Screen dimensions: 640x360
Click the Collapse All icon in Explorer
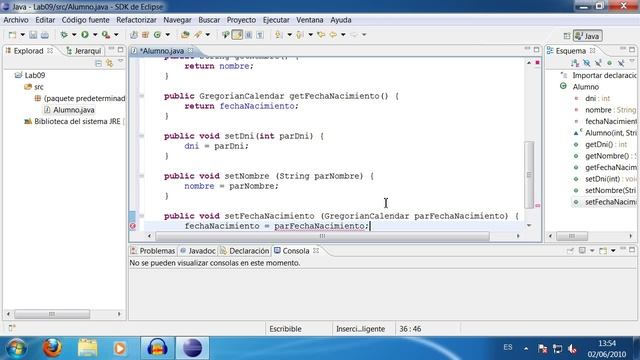[x=98, y=63]
